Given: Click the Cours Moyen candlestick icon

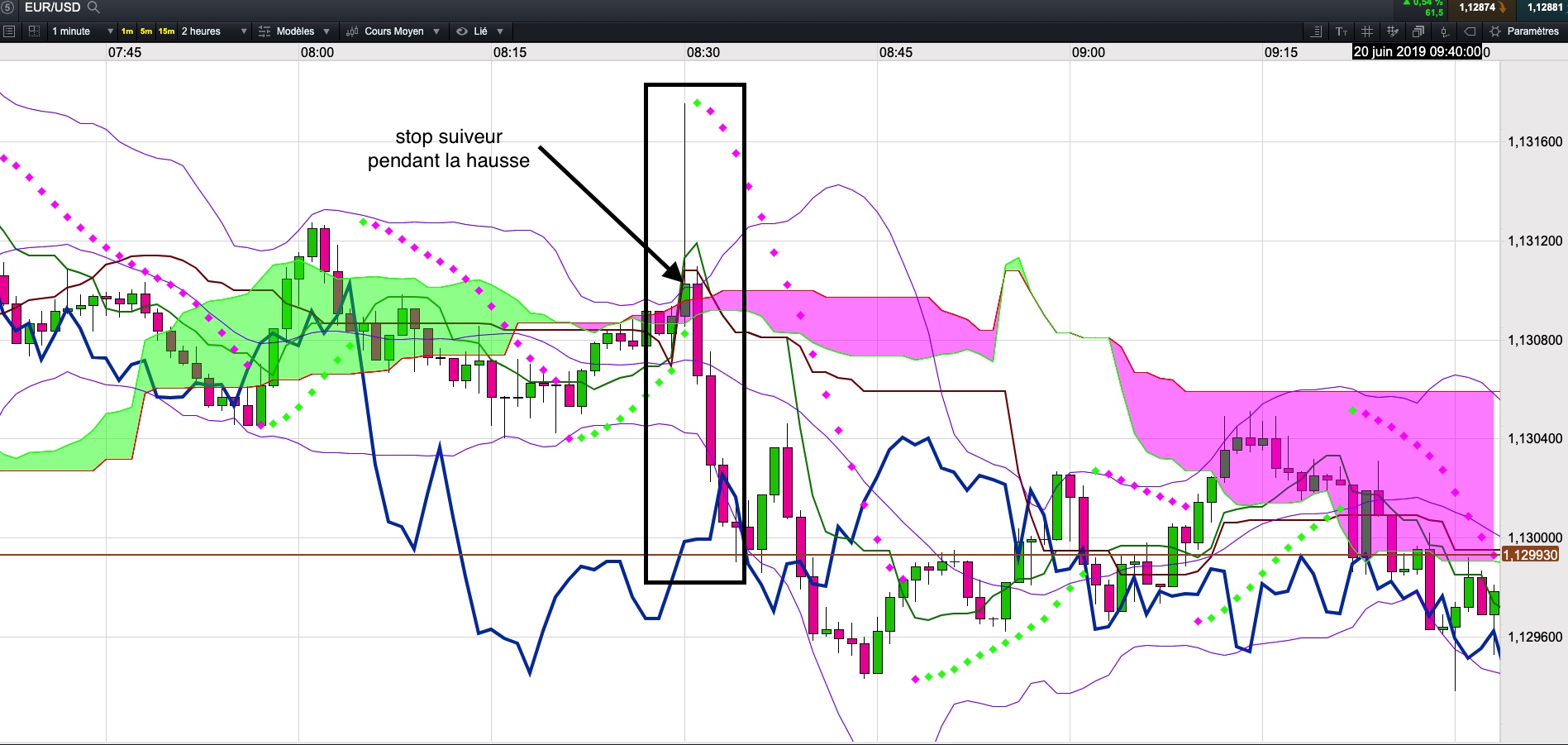Looking at the screenshot, I should pyautogui.click(x=352, y=31).
